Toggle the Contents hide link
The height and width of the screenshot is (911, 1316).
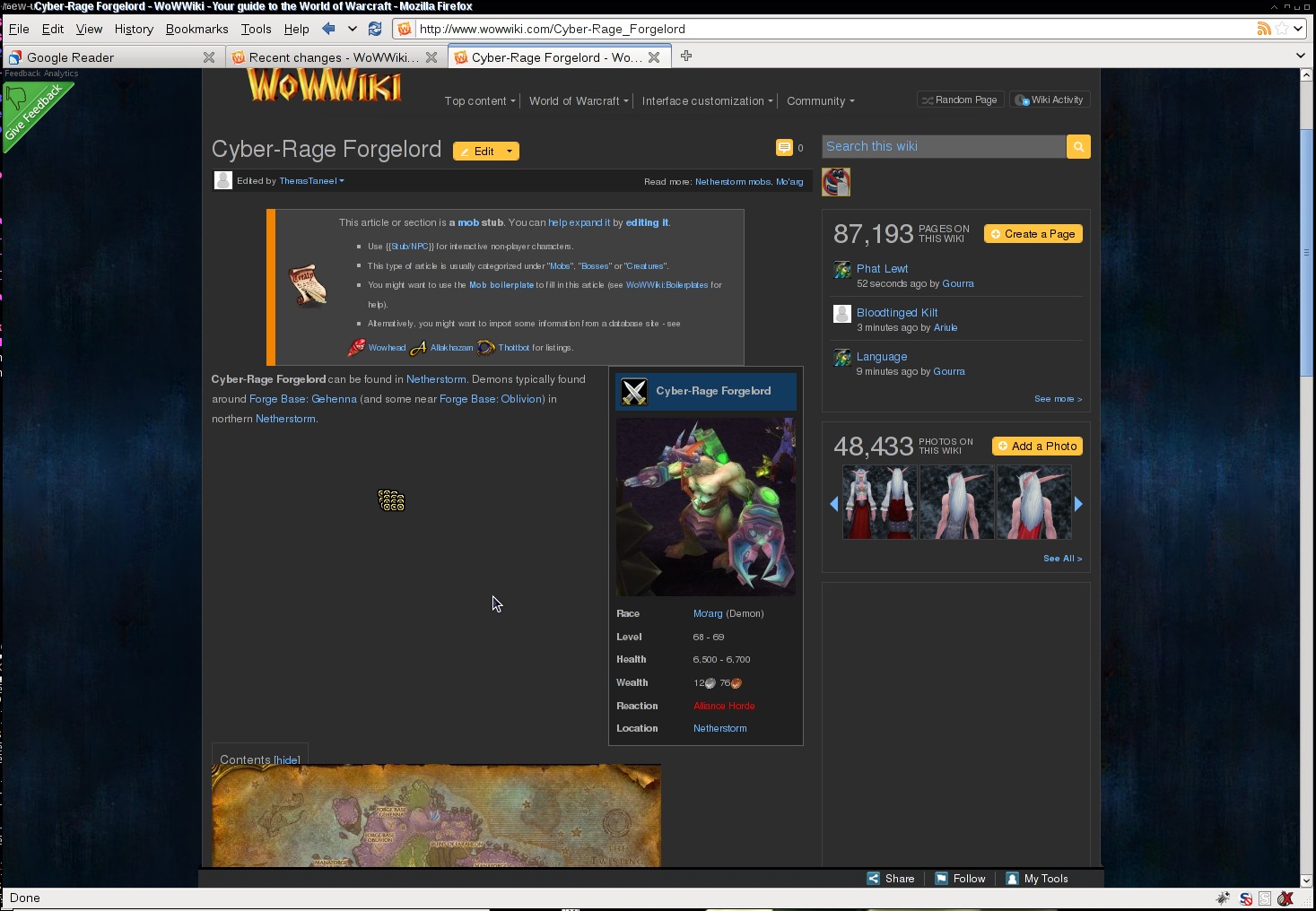[287, 760]
